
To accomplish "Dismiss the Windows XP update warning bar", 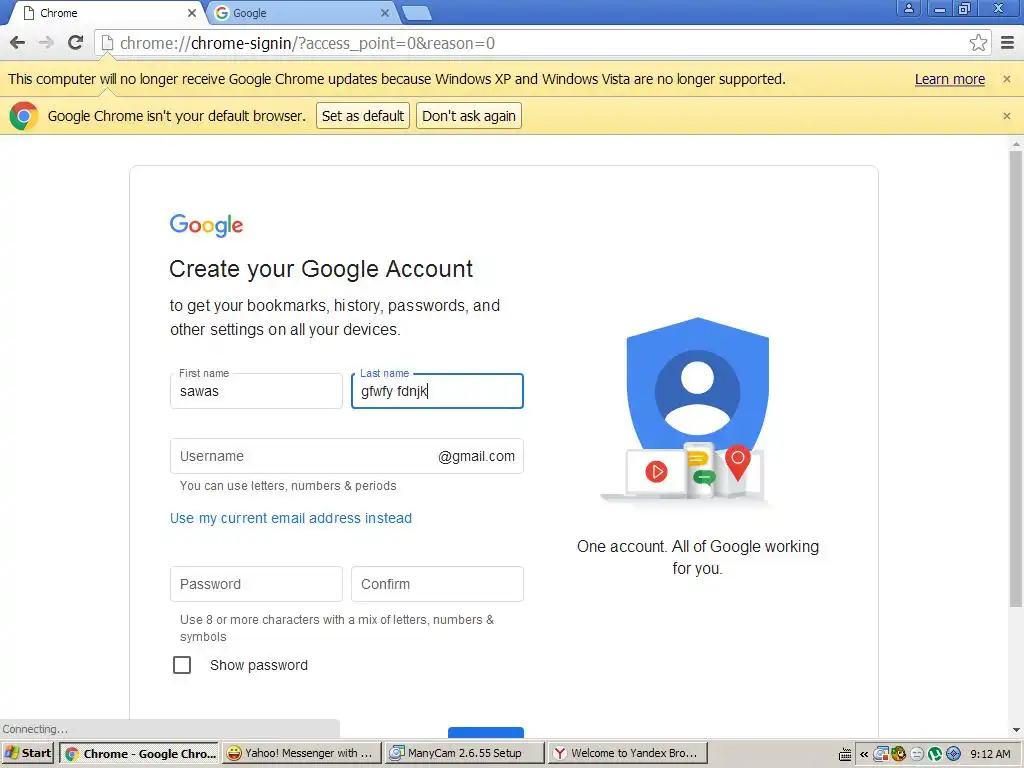I will 1006,79.
